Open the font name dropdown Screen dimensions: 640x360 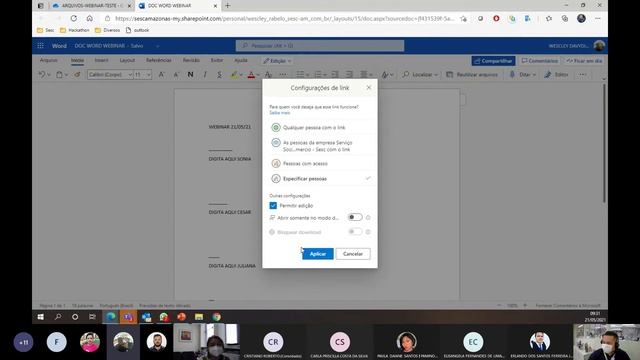(130, 75)
